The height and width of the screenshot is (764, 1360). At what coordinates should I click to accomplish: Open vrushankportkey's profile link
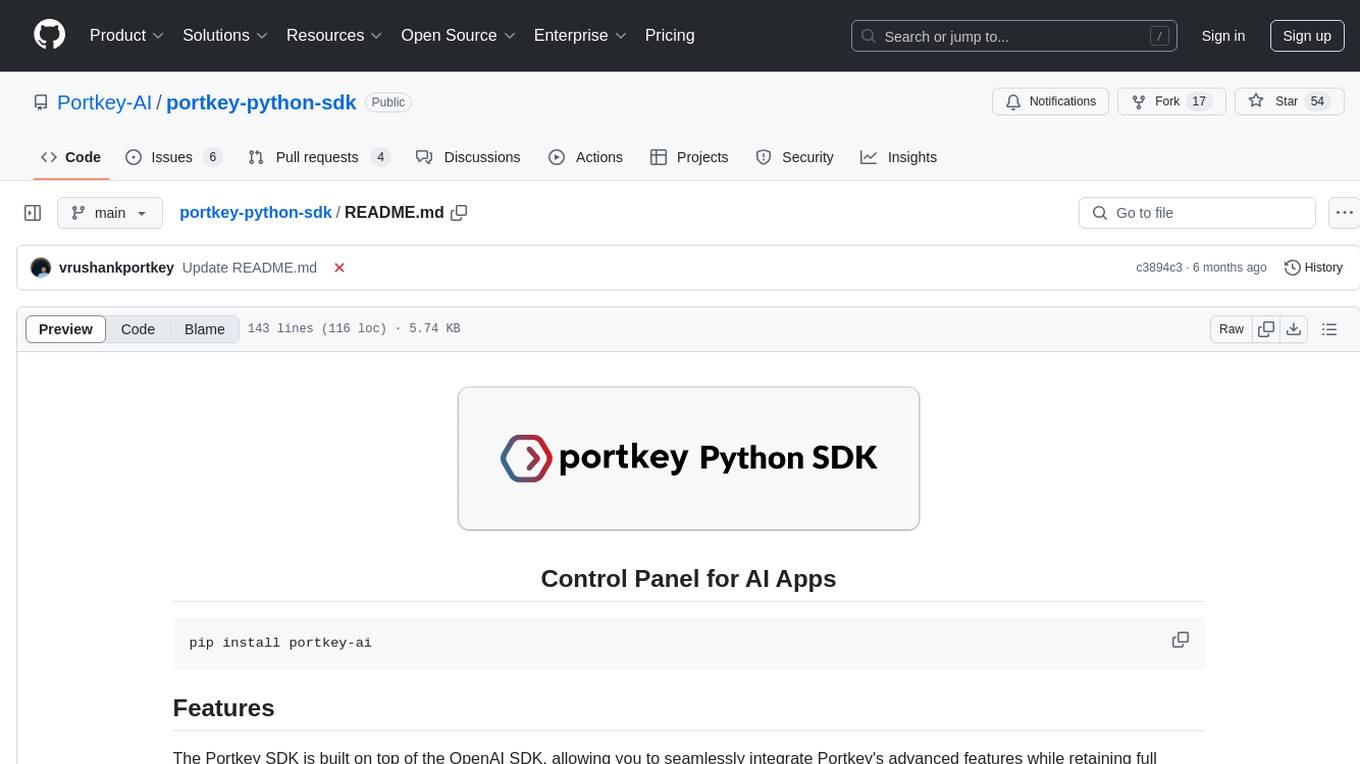(116, 268)
